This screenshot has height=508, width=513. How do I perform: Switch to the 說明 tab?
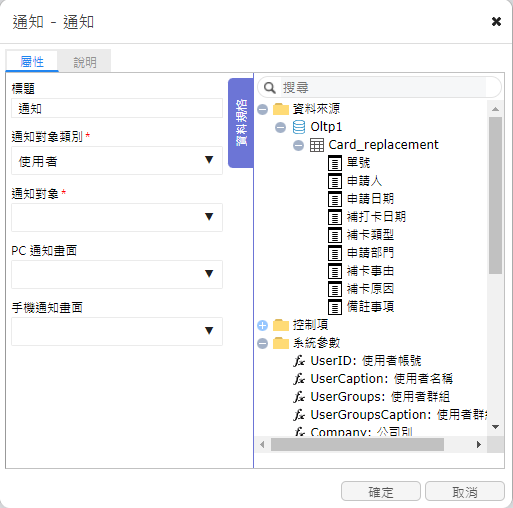click(85, 62)
